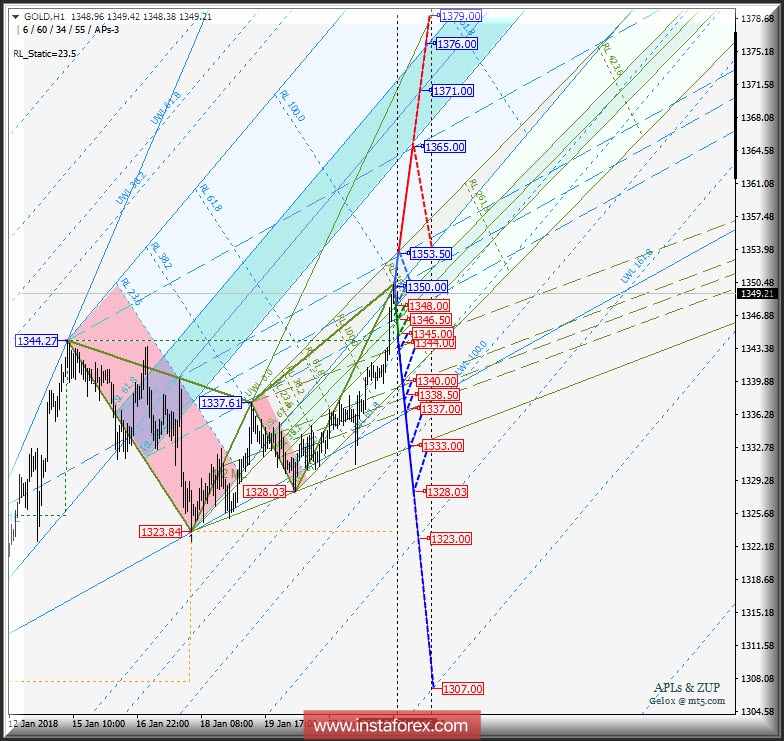Click the 16 Jan 22:00 time axis label
The height and width of the screenshot is (741, 784).
(x=162, y=724)
